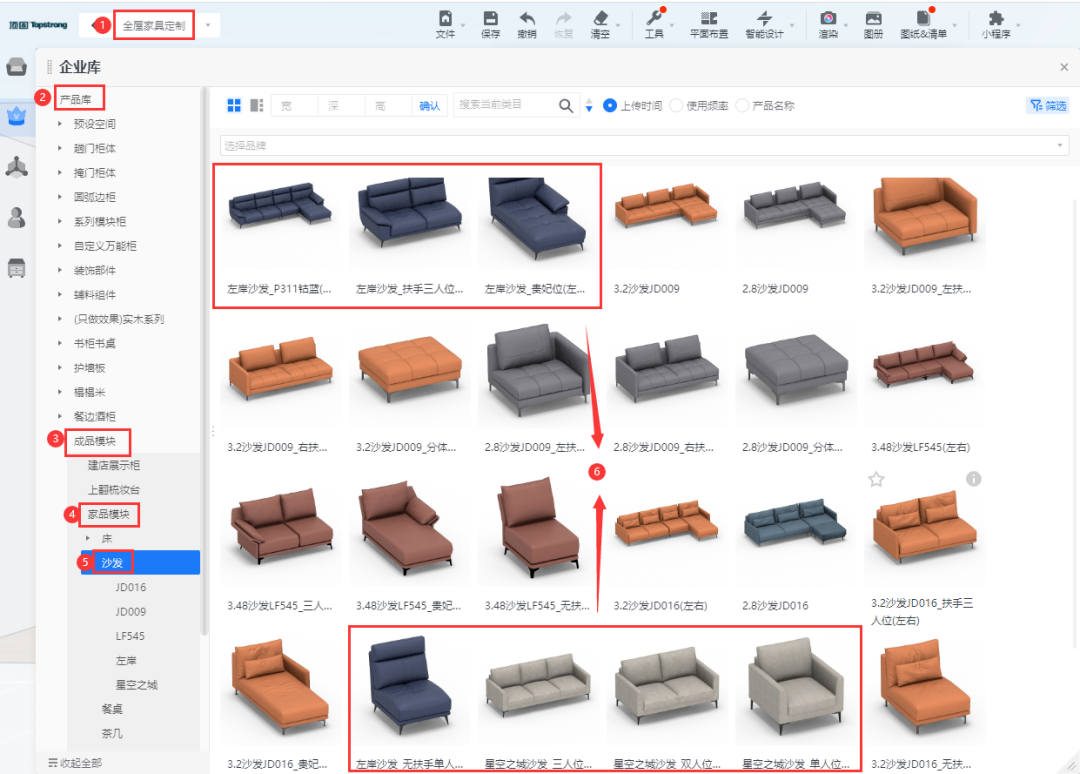Expand the 预设空间 tree node
The width and height of the screenshot is (1080, 774).
click(x=60, y=124)
